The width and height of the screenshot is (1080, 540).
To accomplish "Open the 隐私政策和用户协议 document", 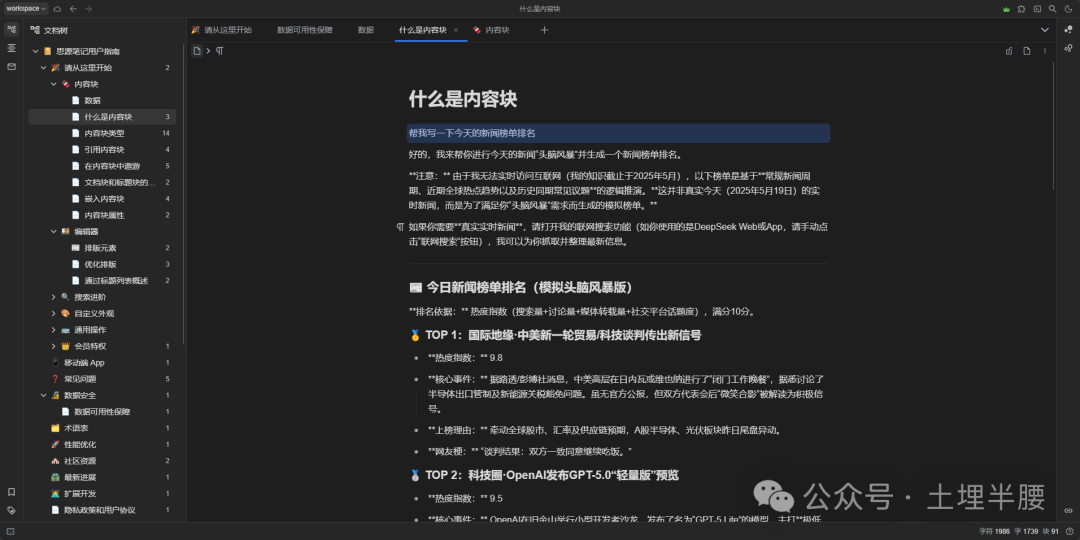I will [x=102, y=510].
